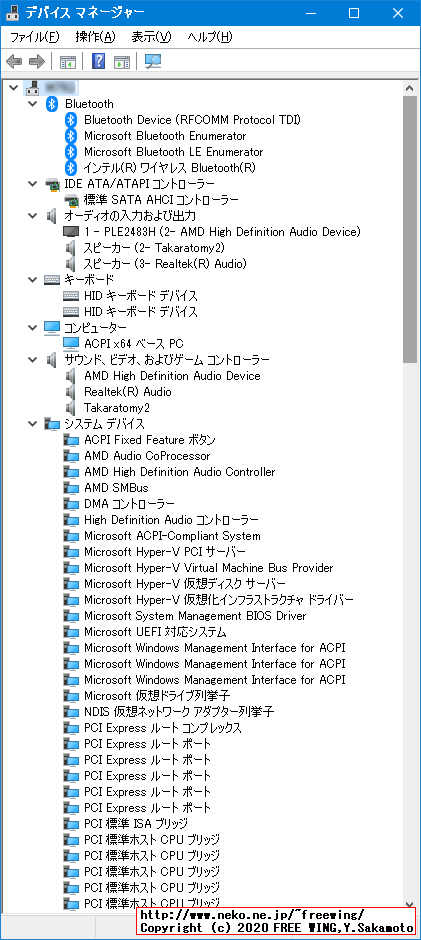Click the scrollbar up arrow
421x940 pixels.
click(x=410, y=88)
